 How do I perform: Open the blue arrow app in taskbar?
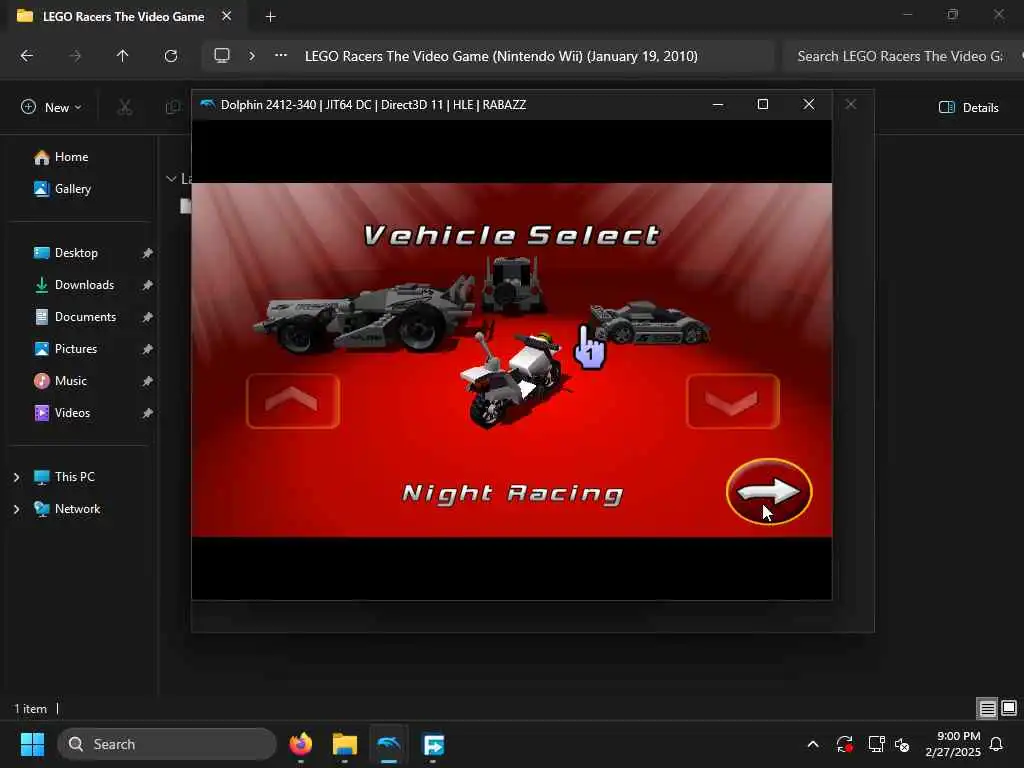(x=434, y=744)
